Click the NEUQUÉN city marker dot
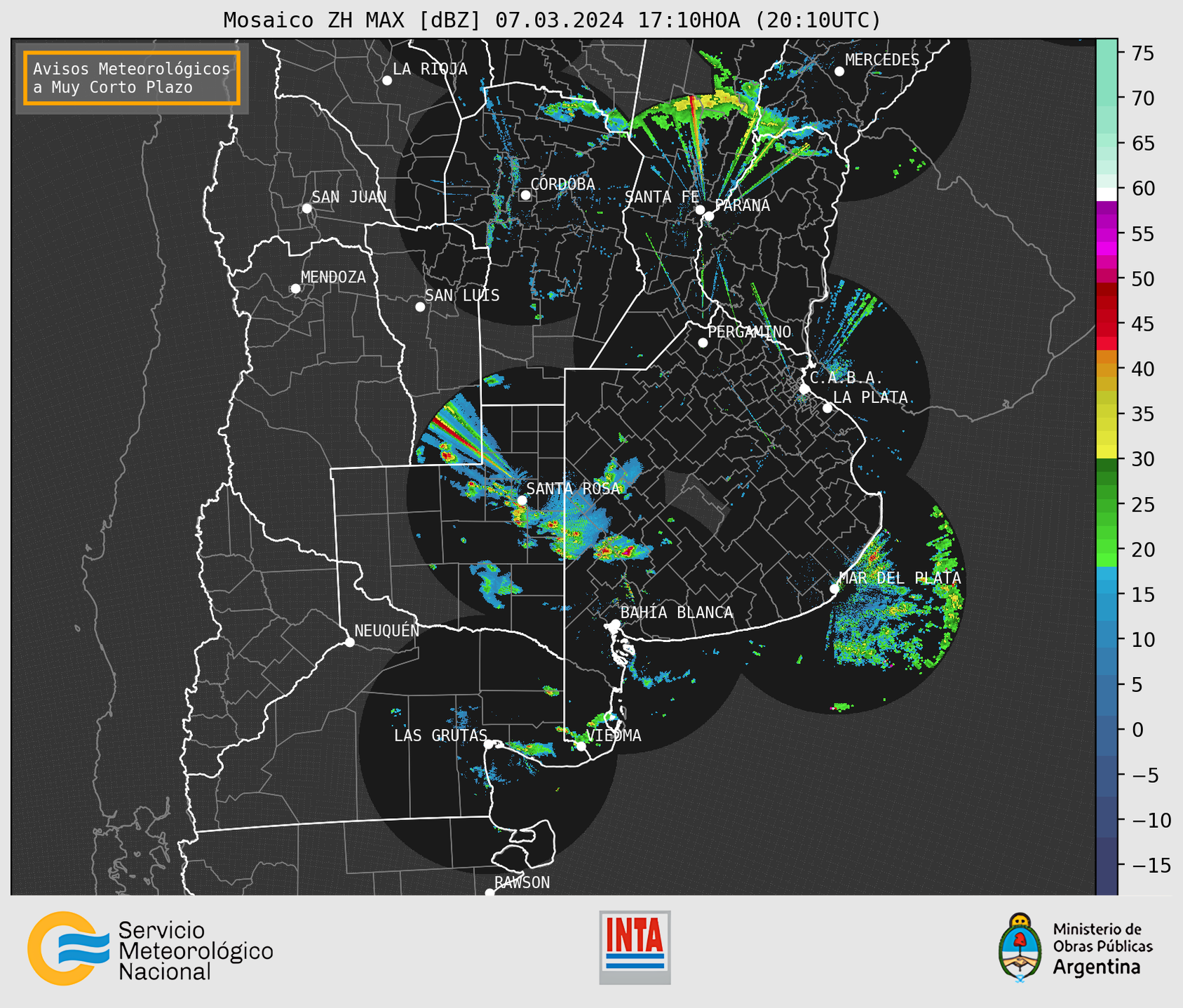Image resolution: width=1183 pixels, height=1008 pixels. [349, 642]
